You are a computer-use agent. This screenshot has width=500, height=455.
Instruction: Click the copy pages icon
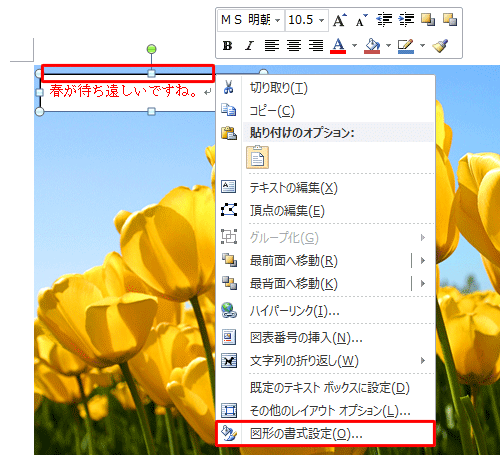pyautogui.click(x=229, y=110)
